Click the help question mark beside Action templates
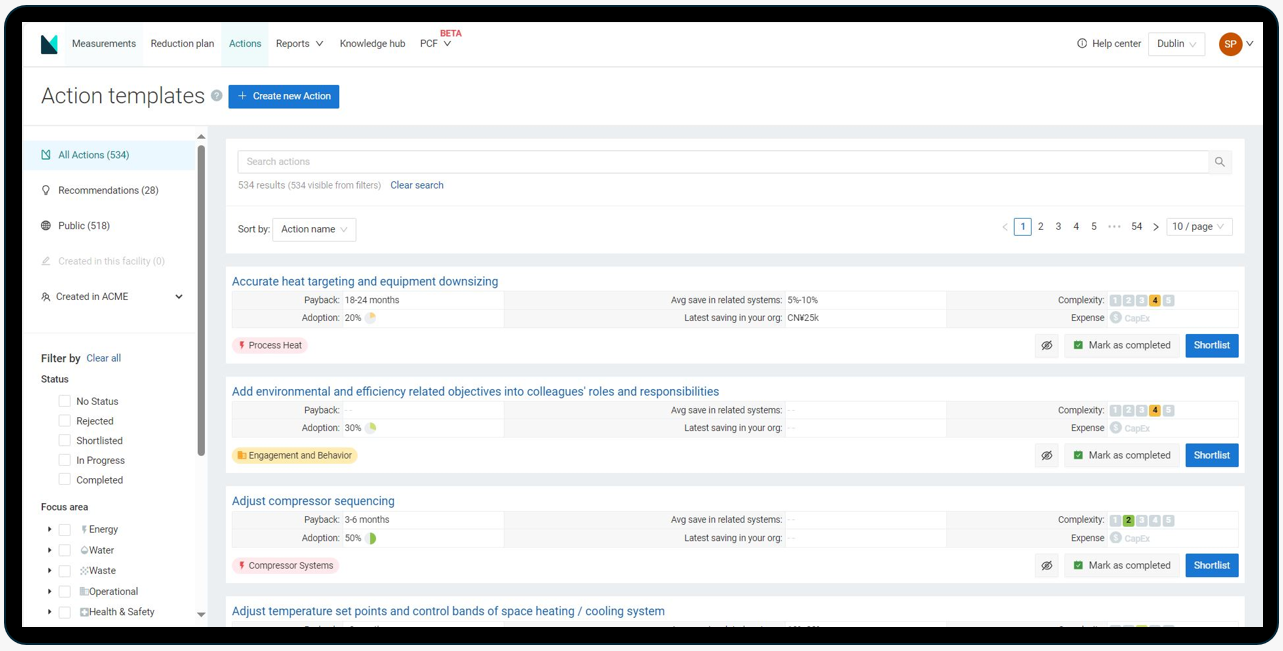Screen dimensions: 1283x651 [216, 96]
